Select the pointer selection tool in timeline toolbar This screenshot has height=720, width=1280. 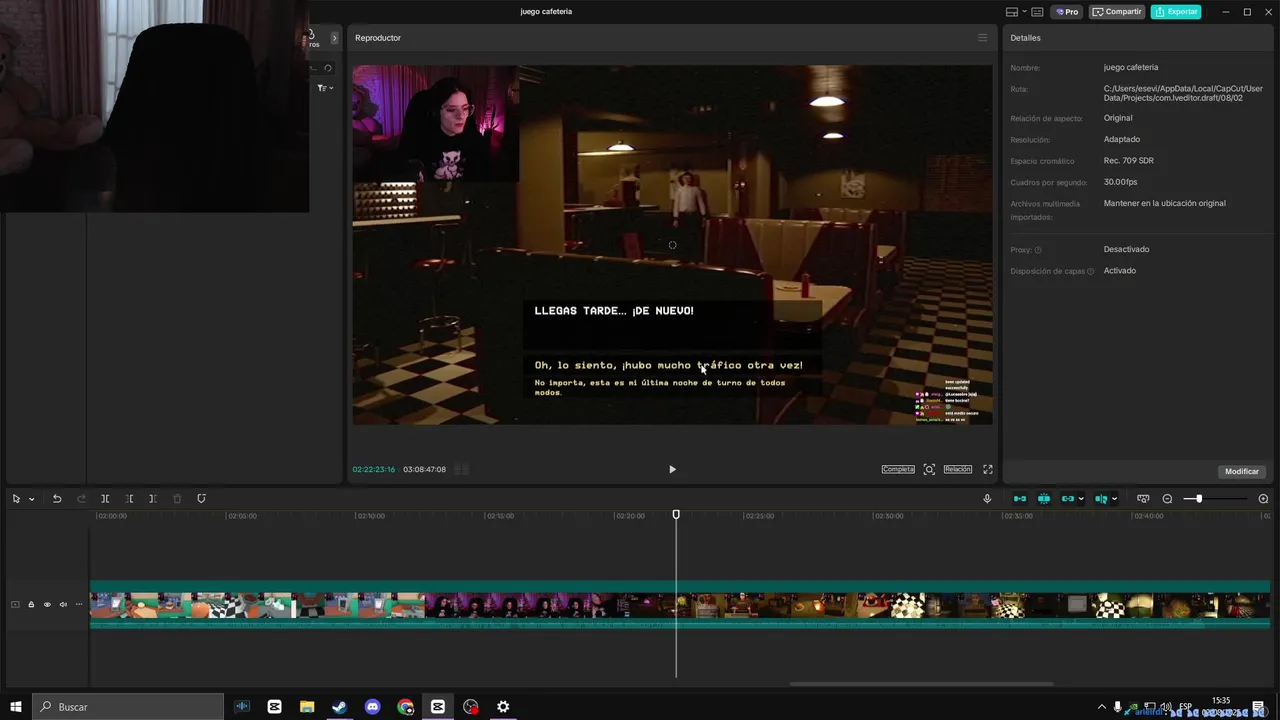coord(16,498)
